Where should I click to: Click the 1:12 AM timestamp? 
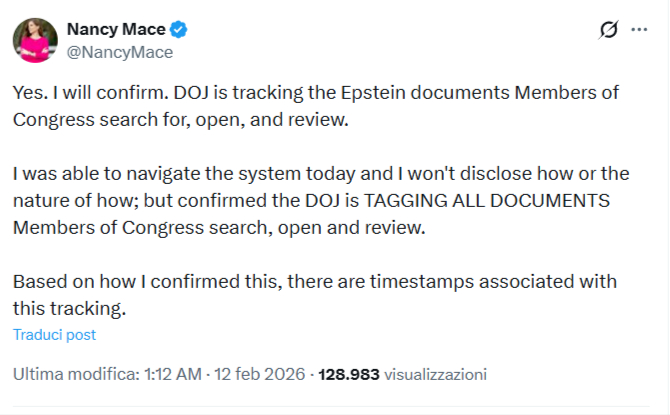tap(172, 375)
